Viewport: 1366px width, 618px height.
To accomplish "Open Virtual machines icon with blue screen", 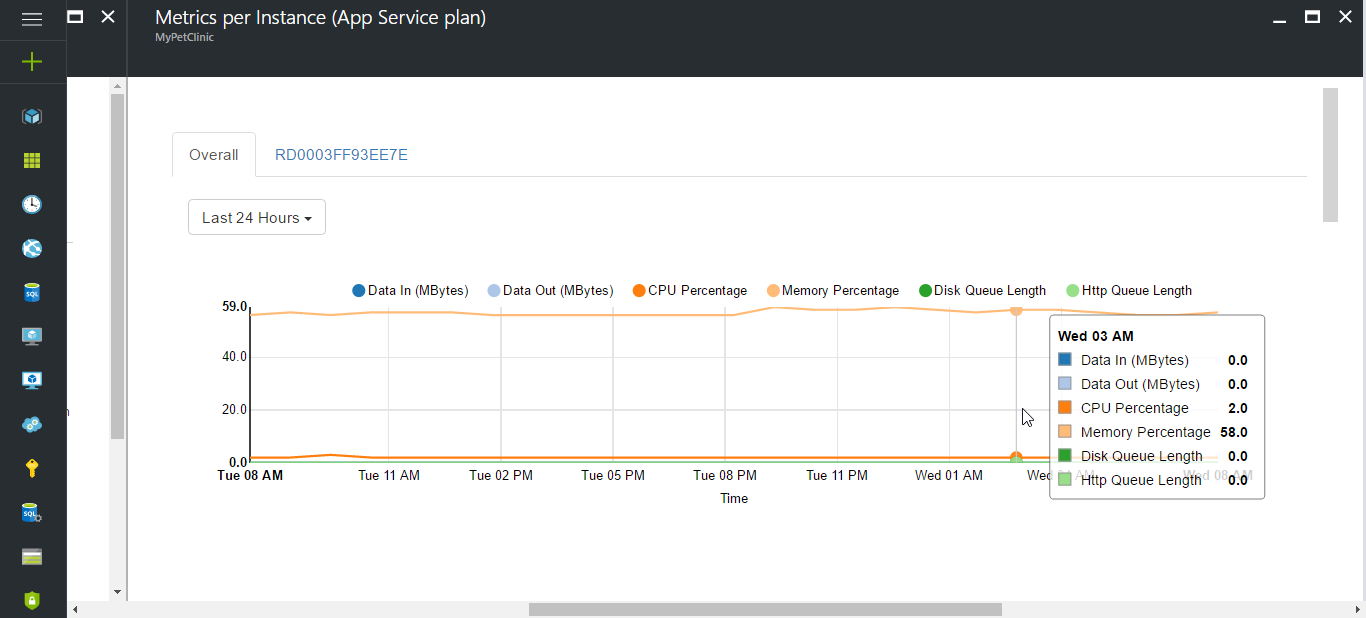I will [x=32, y=380].
